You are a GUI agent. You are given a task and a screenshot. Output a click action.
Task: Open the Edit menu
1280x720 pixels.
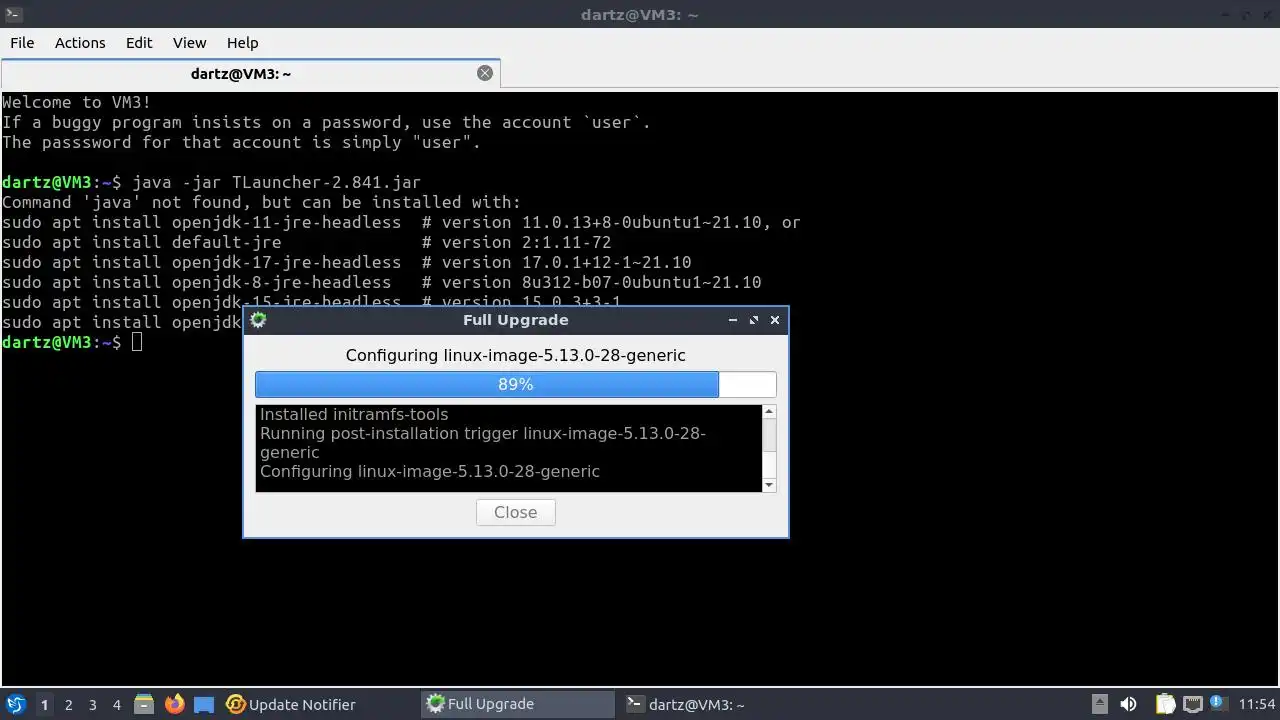tap(139, 42)
